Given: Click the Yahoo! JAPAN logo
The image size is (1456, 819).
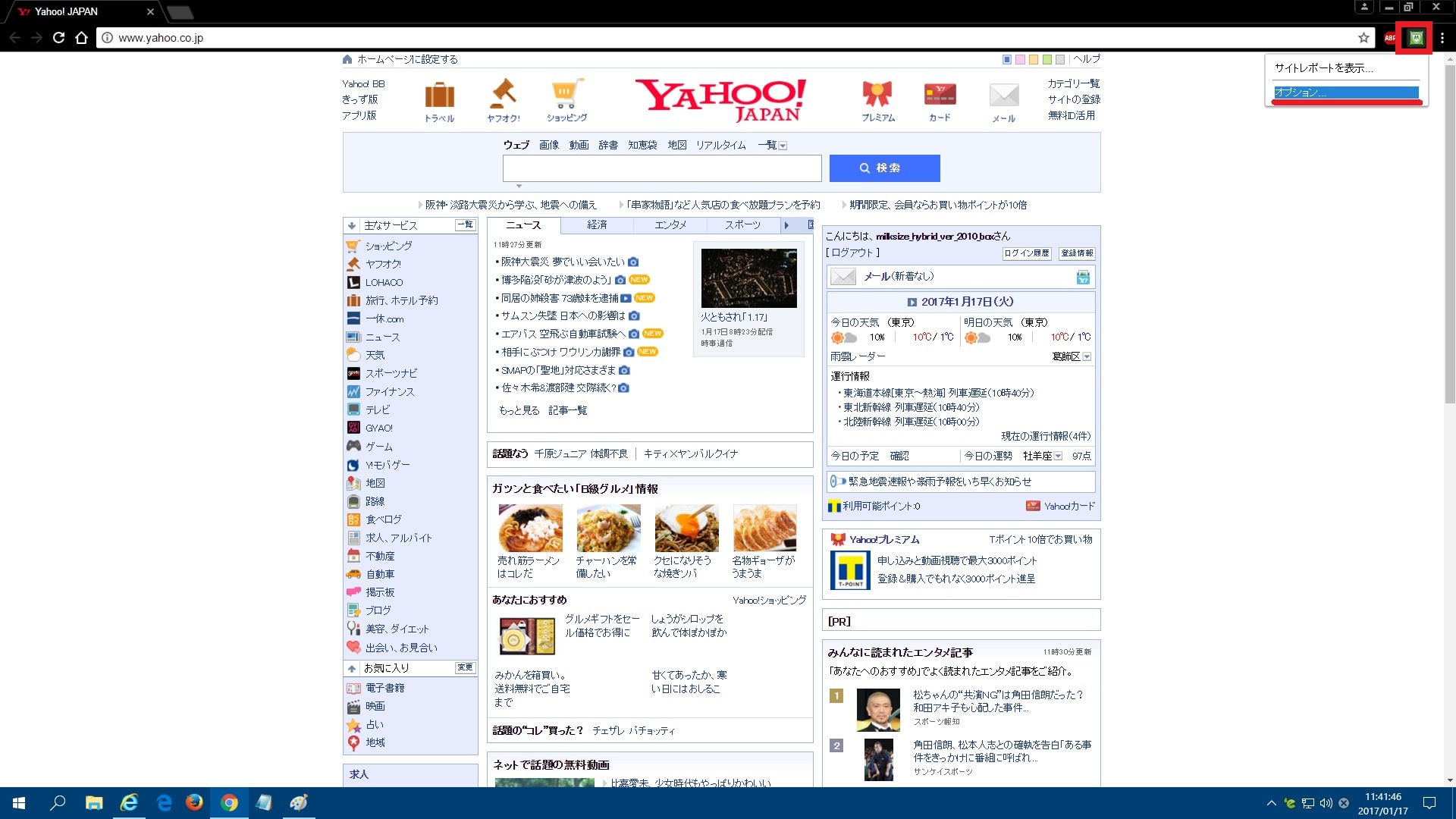Looking at the screenshot, I should pos(720,100).
